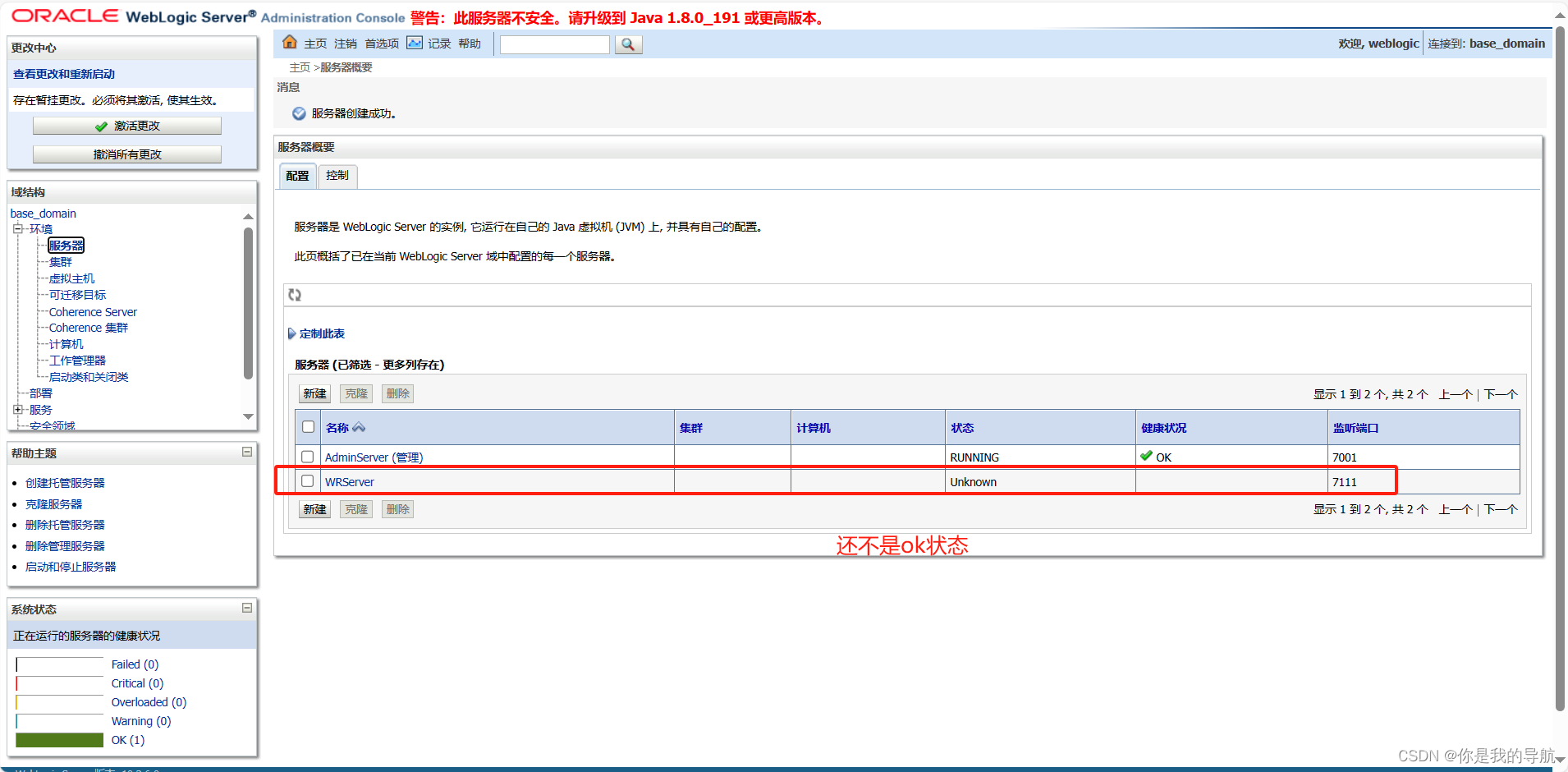Collapse the 系统状态 panel via its corner icon
1568x772 pixels.
tap(245, 608)
